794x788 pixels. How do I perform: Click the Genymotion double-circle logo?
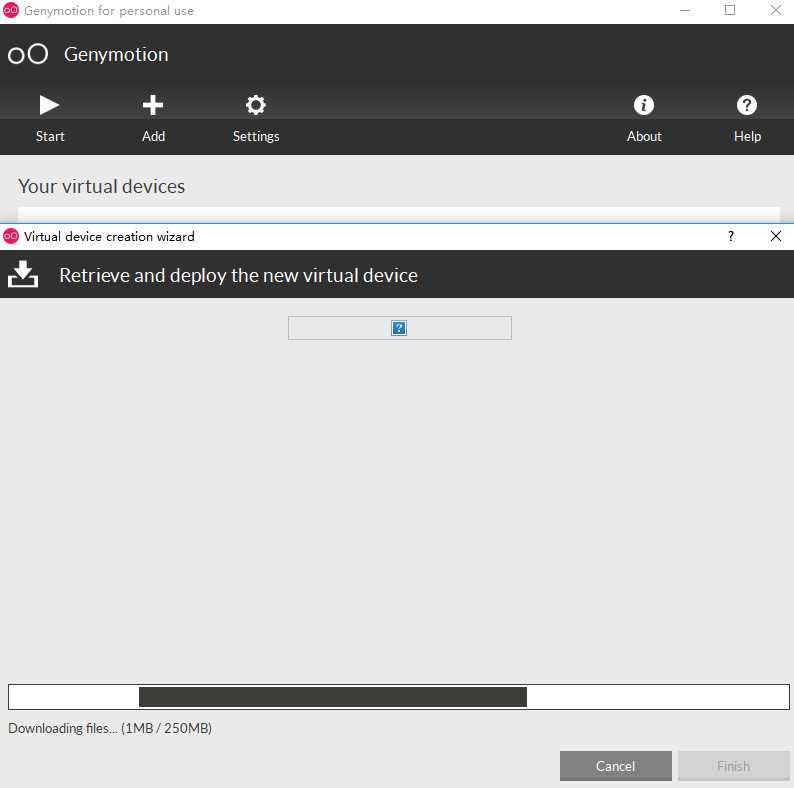[28, 54]
